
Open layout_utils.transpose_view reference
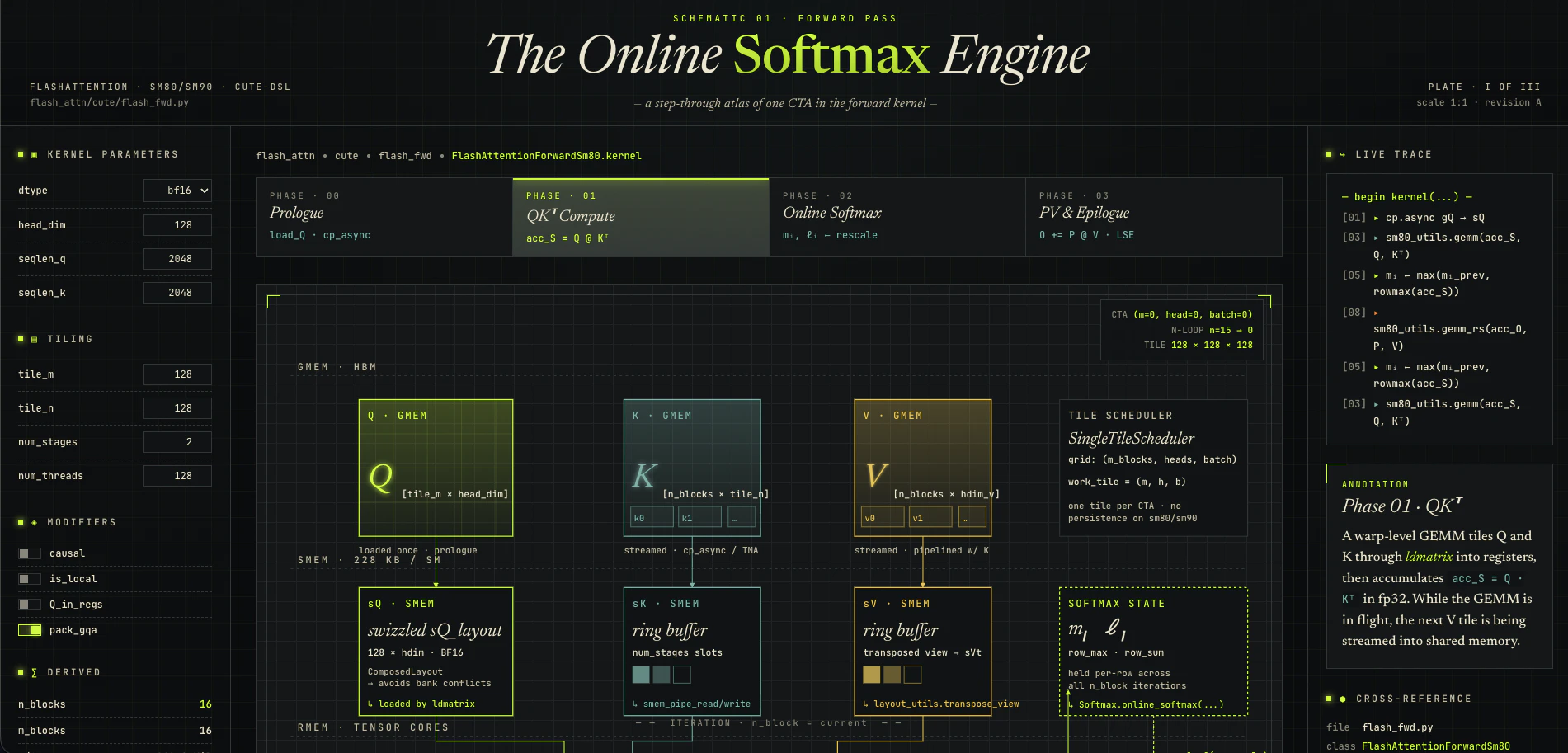pyautogui.click(x=941, y=704)
